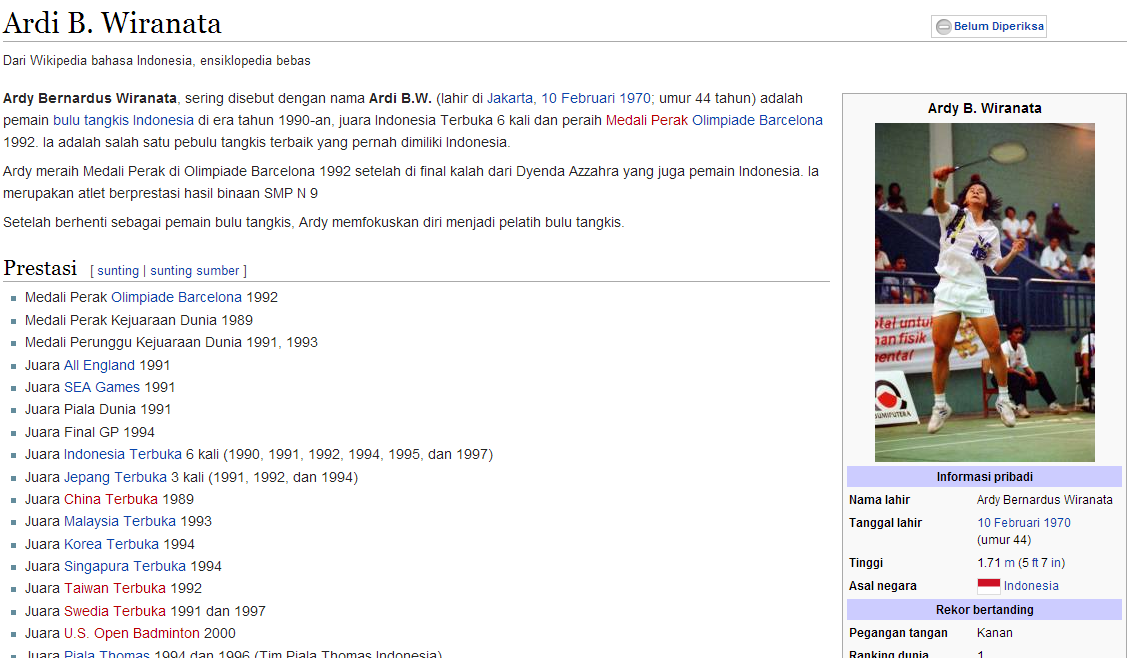Image resolution: width=1127 pixels, height=658 pixels.
Task: Click the m unit link beside 1.71
Action: pos(1009,563)
